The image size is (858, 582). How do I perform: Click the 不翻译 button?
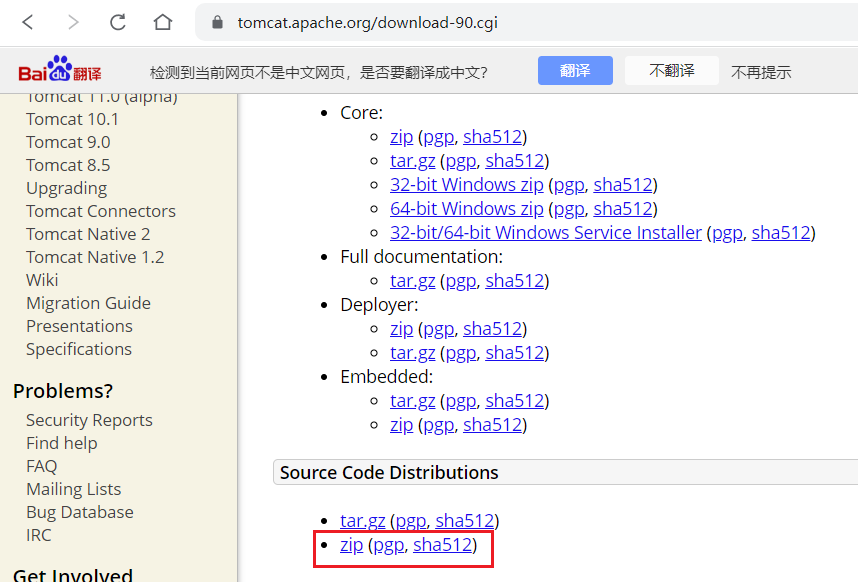point(672,71)
